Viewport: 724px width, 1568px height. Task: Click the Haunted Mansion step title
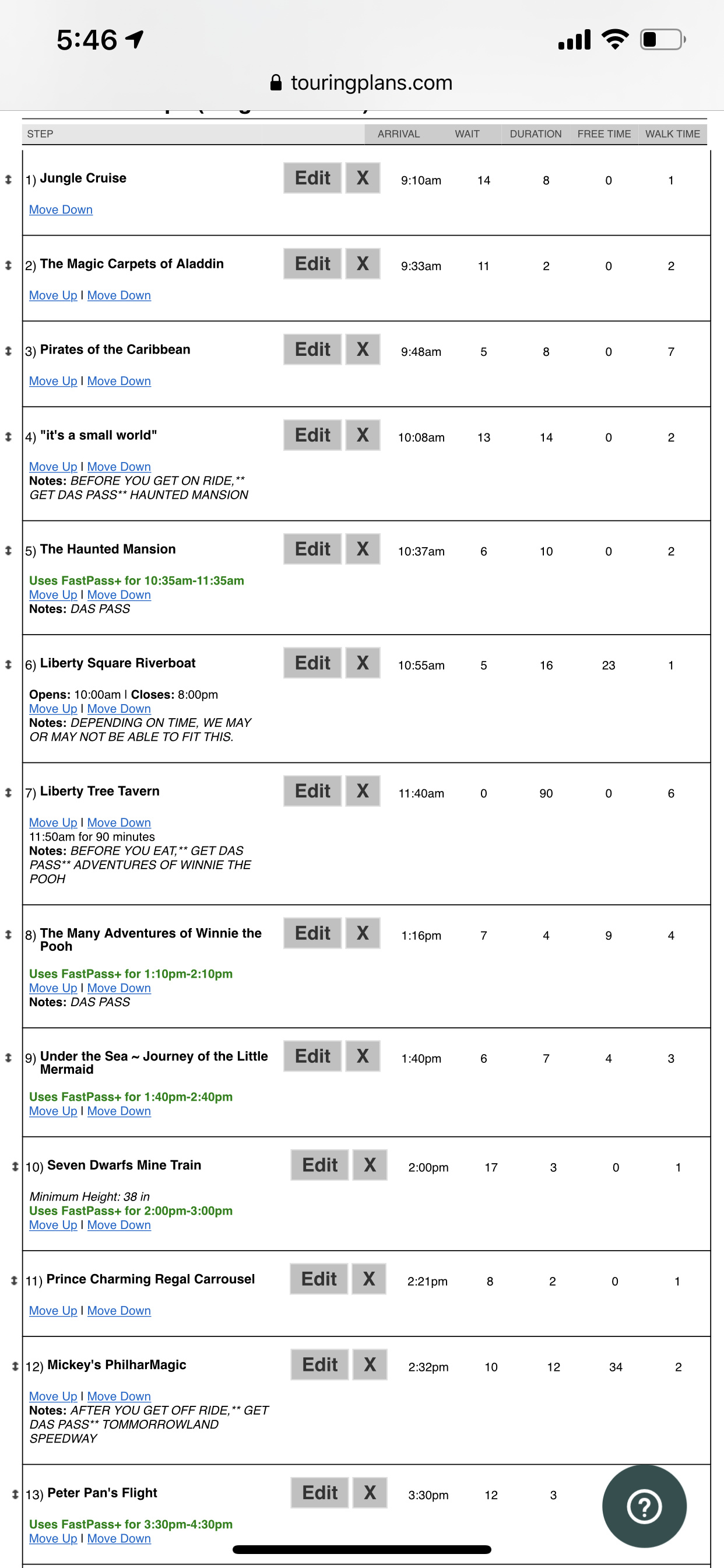pyautogui.click(x=108, y=549)
